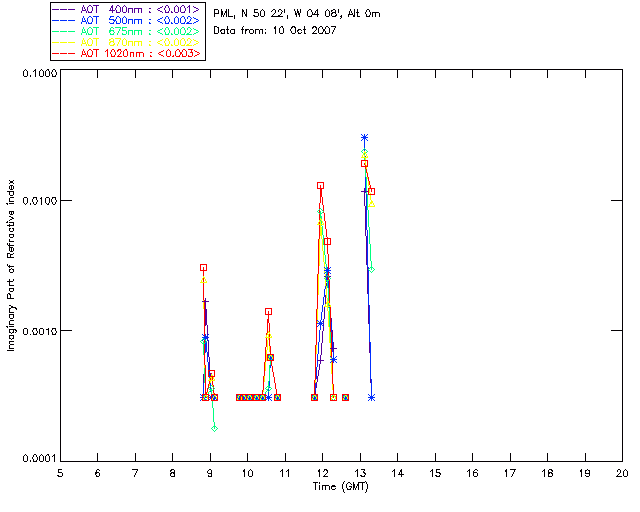Click the yellow dashed line legend swatch
The width and height of the screenshot is (640, 512).
(64, 42)
